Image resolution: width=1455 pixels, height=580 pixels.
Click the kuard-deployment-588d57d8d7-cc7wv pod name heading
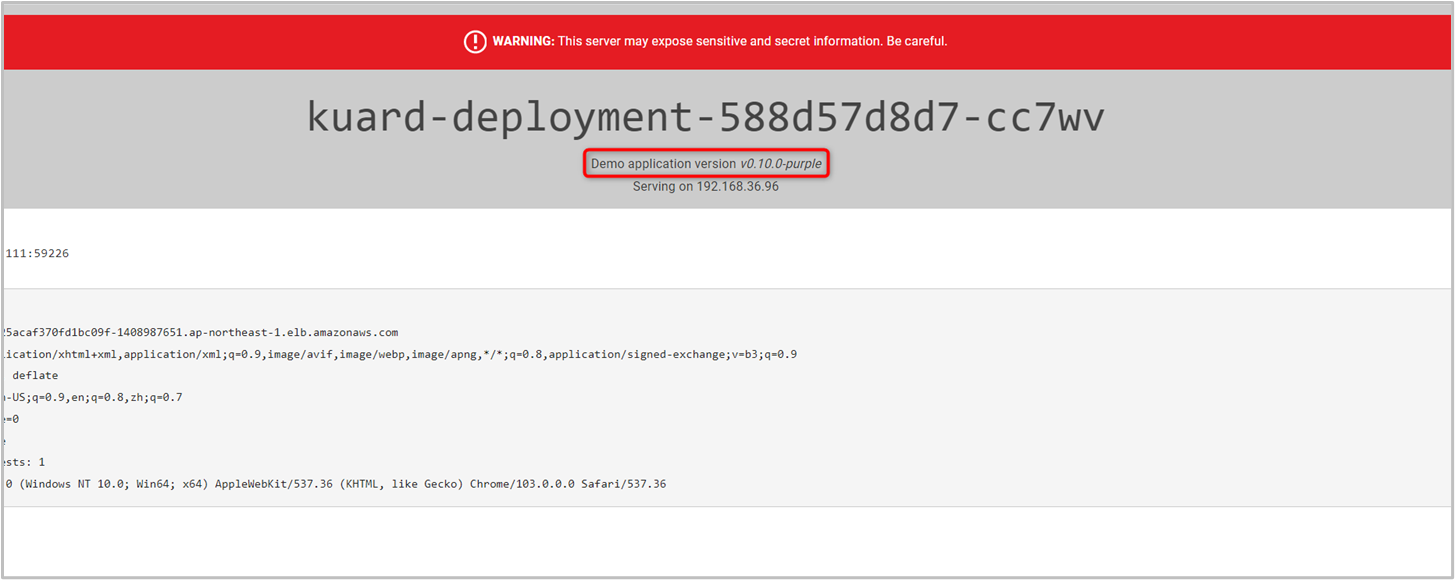705,118
